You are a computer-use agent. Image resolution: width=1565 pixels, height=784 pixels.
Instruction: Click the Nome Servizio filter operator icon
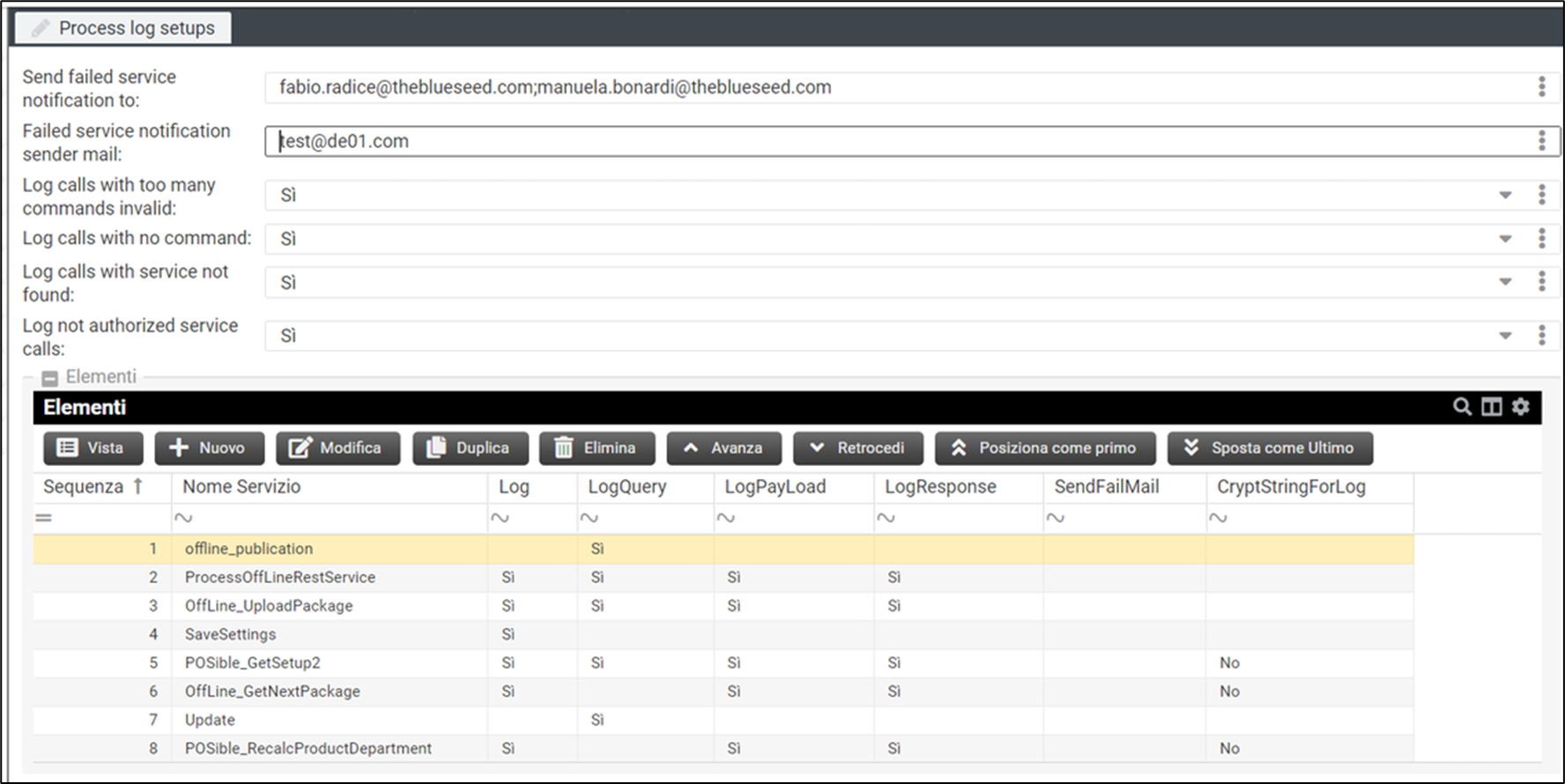tap(183, 518)
